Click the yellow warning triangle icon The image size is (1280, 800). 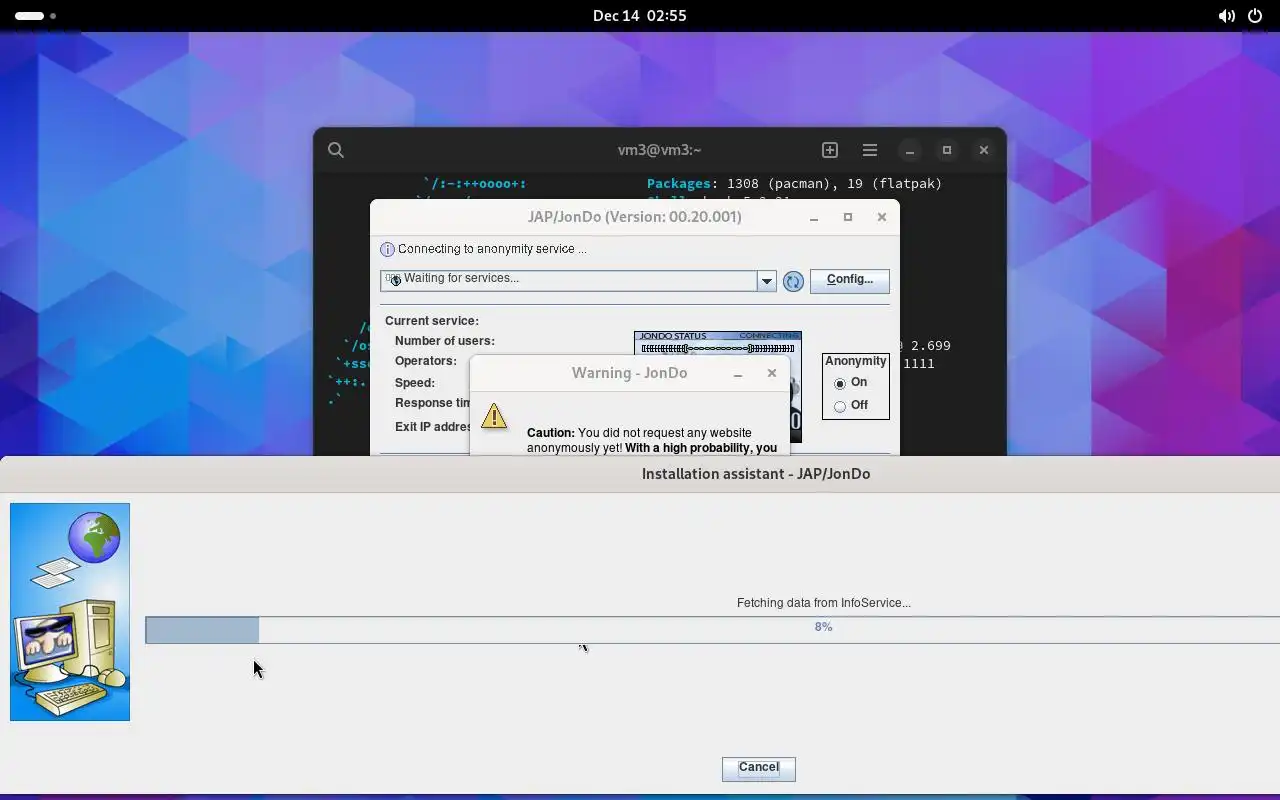tap(494, 416)
